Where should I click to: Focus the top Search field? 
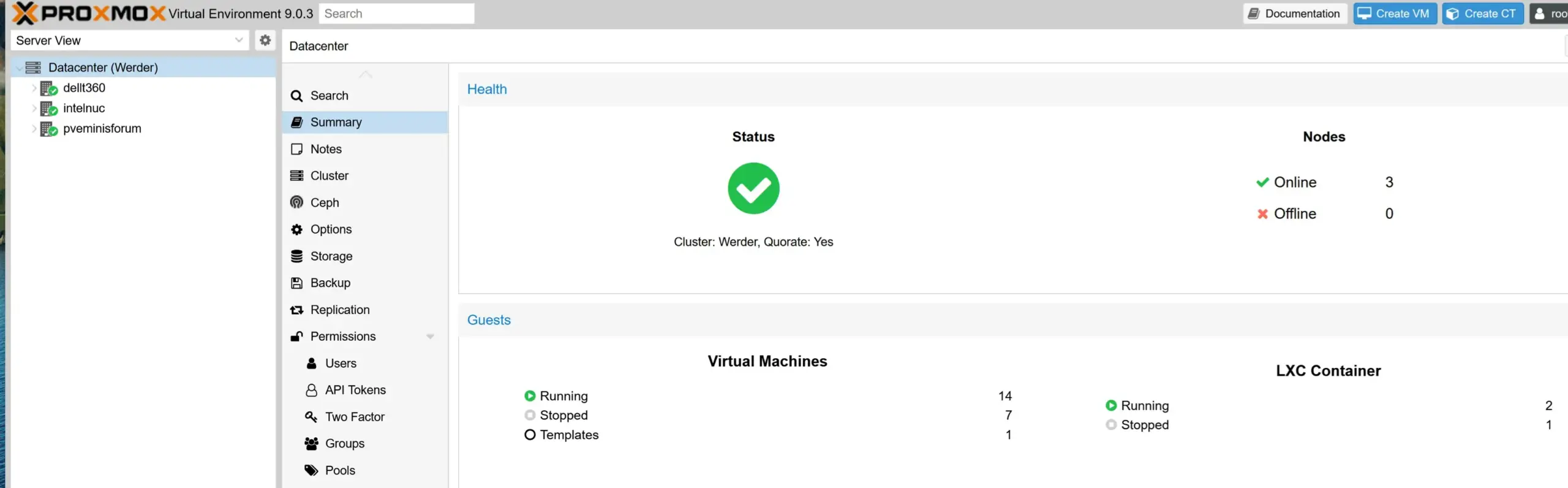pos(396,13)
